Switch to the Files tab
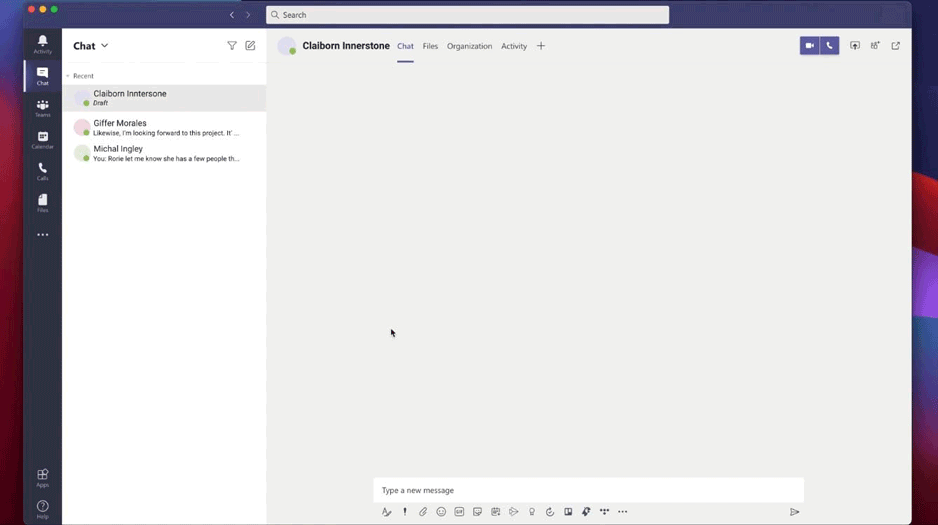Viewport: 938px width, 525px height. click(x=430, y=46)
